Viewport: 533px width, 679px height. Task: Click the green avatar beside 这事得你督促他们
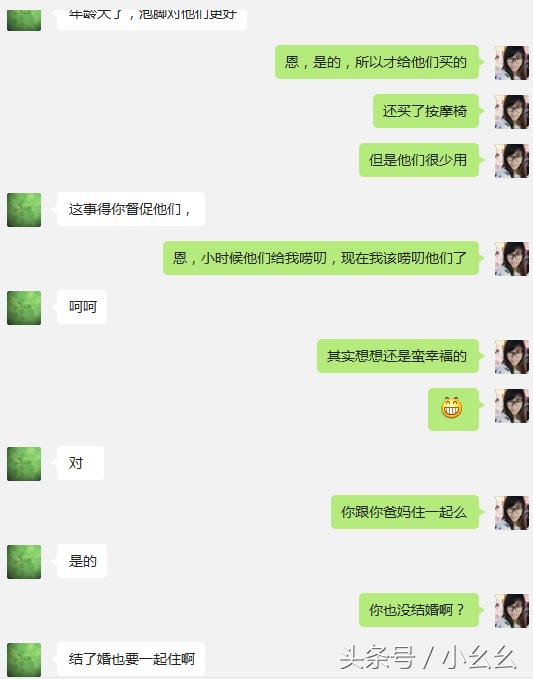(24, 210)
